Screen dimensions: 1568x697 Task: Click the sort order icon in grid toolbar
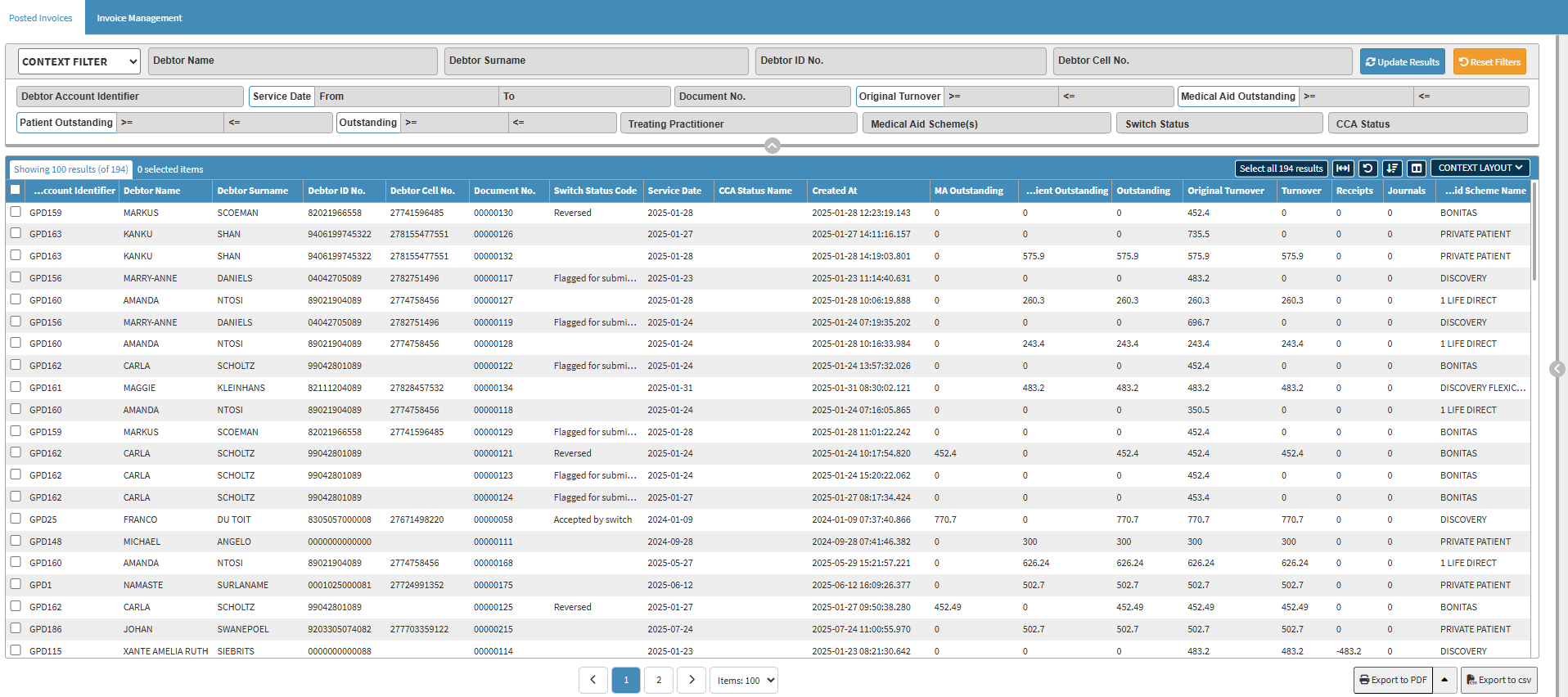click(x=1392, y=169)
